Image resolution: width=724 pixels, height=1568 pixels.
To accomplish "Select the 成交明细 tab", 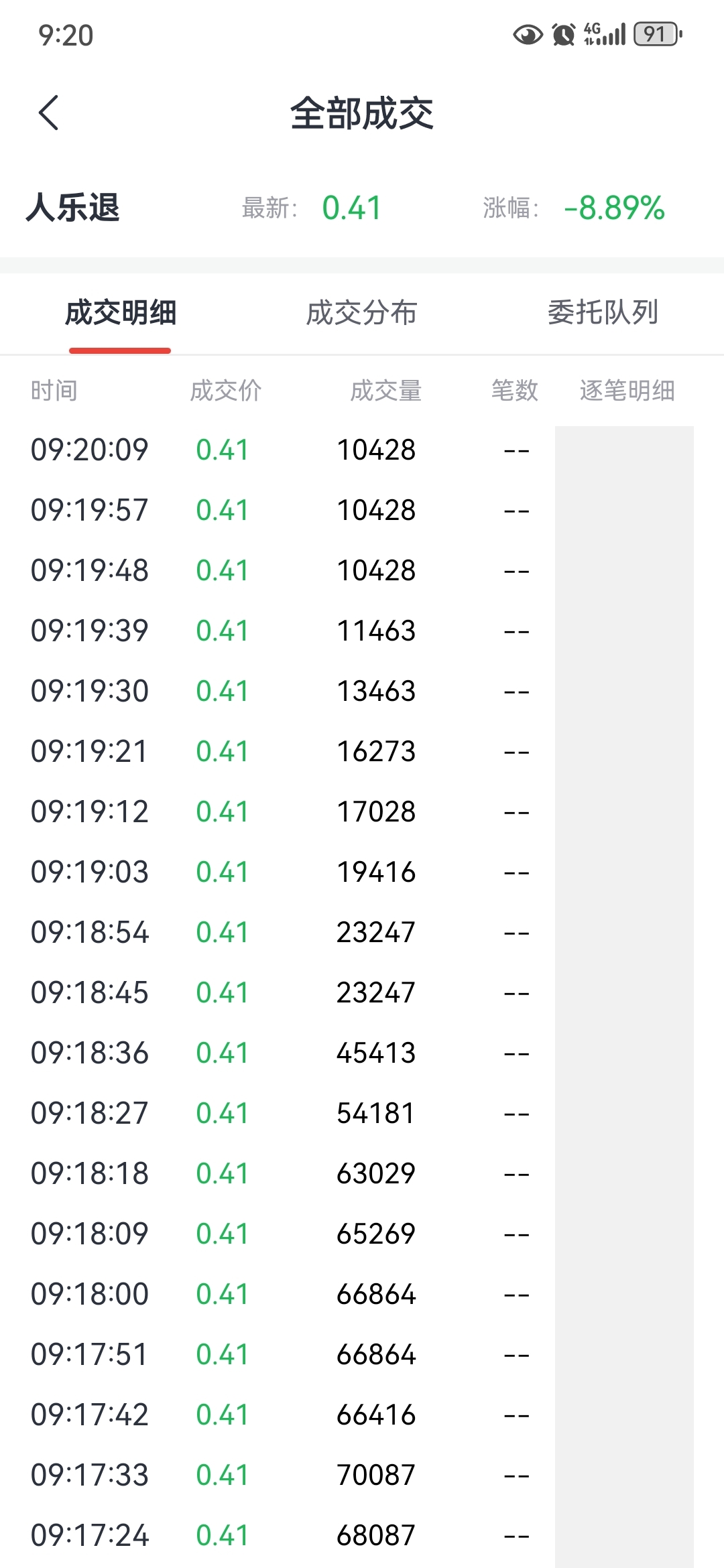I will tap(121, 313).
